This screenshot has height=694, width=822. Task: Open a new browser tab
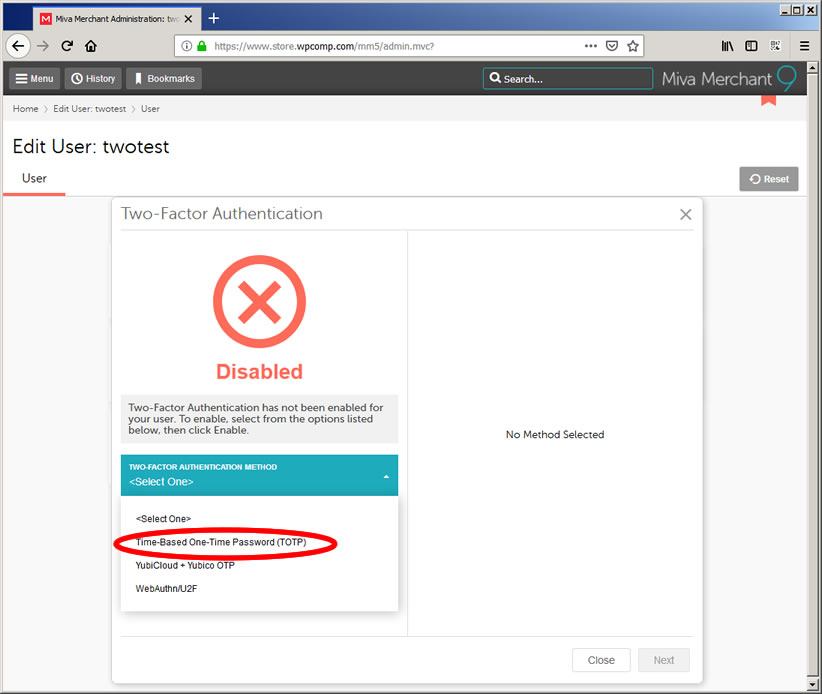pos(214,18)
